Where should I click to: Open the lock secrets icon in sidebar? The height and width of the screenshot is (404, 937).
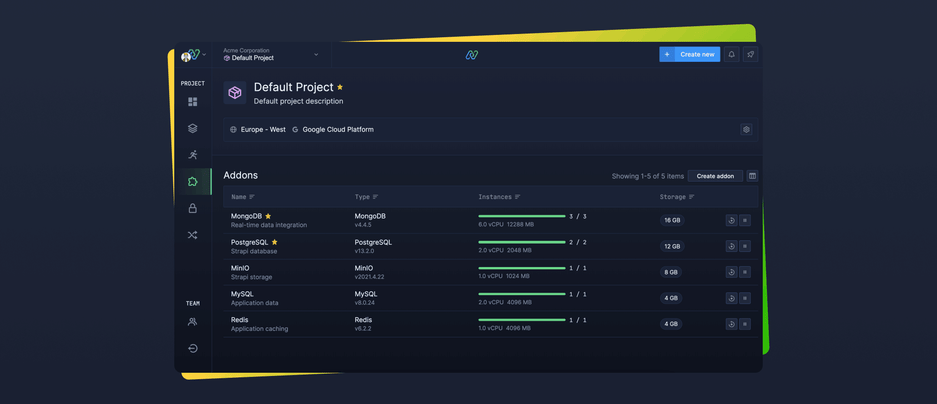pos(192,208)
